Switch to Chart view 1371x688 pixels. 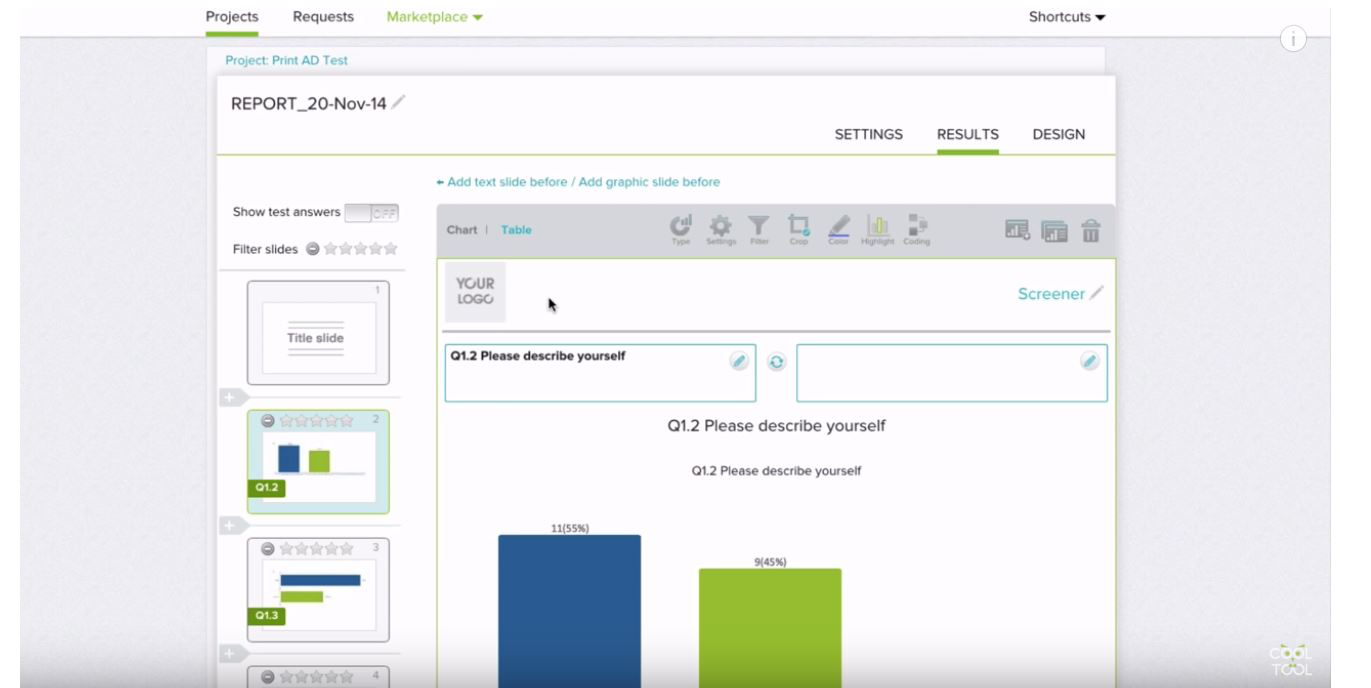pos(462,230)
